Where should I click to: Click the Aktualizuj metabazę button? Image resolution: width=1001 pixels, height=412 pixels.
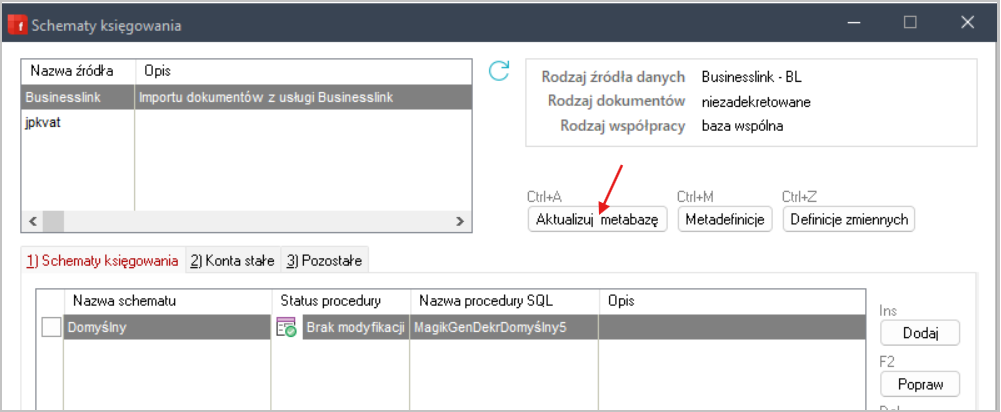[x=597, y=219]
